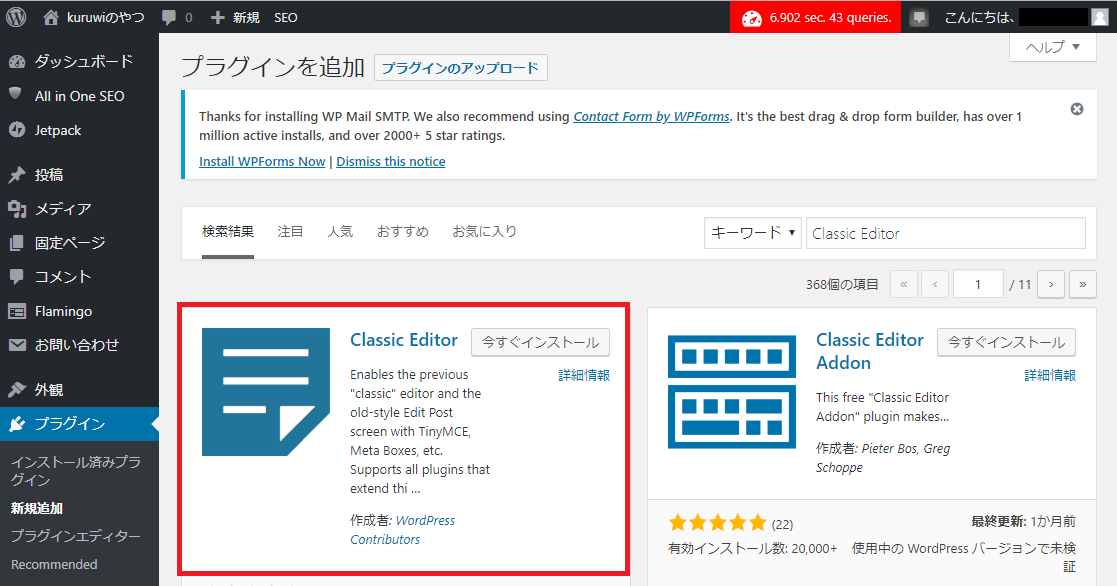This screenshot has height=586, width=1117.
Task: Click the home icon beside kuruwiのやつ
Action: 51,18
